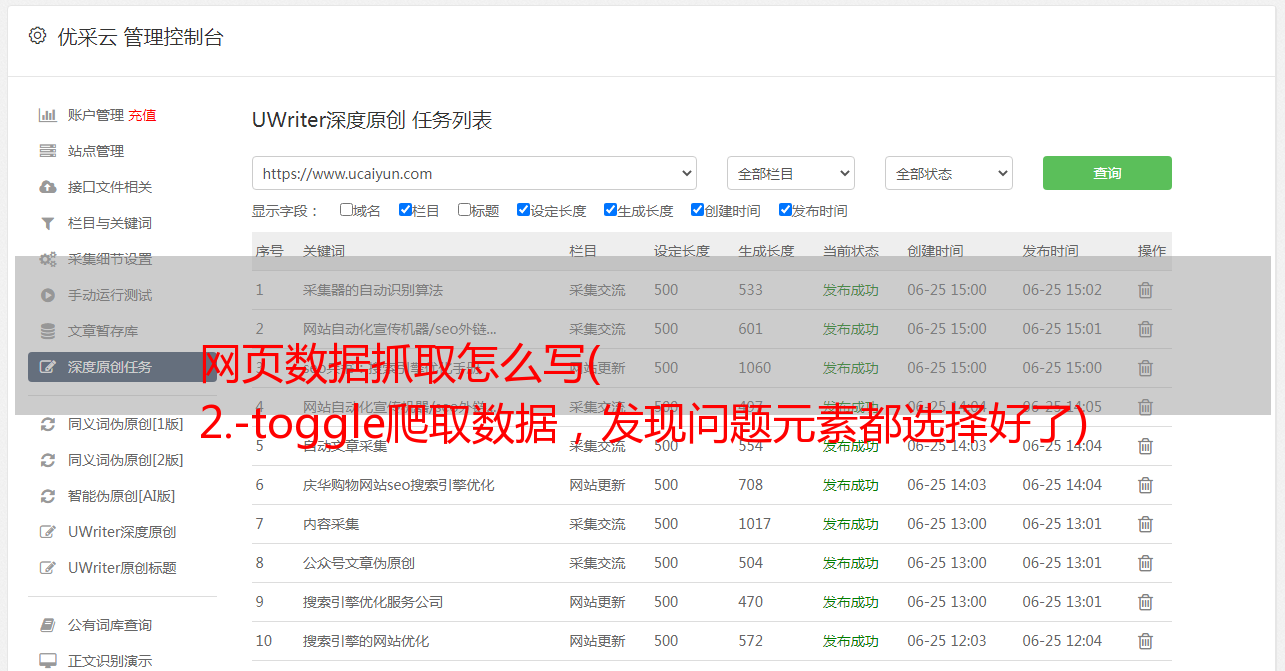Click generated length value 533 in row 1
Viewport: 1285px width, 671px height.
coord(751,290)
